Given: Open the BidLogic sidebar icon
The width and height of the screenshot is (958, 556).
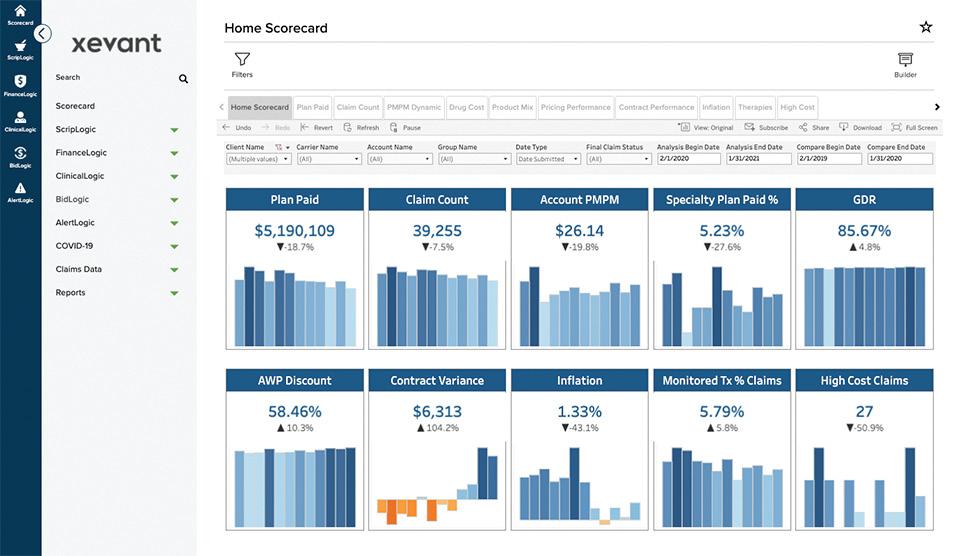Looking at the screenshot, I should tap(20, 153).
